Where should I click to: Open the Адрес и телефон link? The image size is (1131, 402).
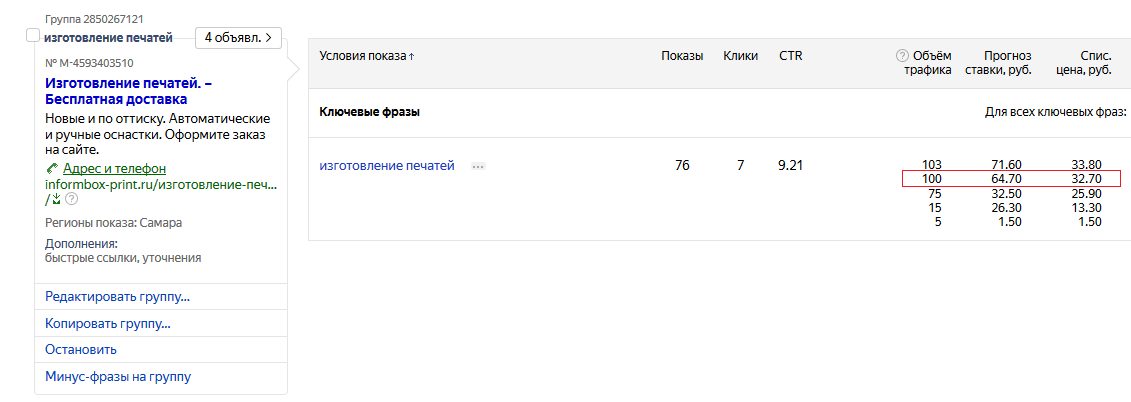click(114, 169)
